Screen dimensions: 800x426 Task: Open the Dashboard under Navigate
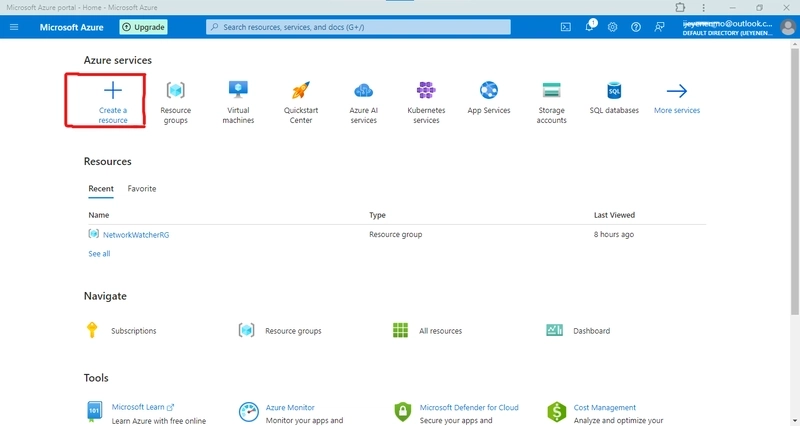coord(578,331)
